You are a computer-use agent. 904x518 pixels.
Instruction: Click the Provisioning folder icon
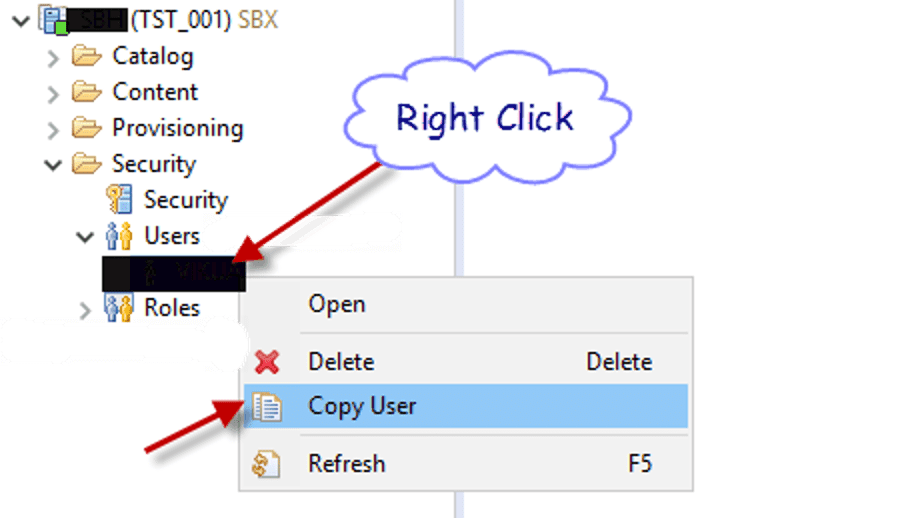pos(87,128)
